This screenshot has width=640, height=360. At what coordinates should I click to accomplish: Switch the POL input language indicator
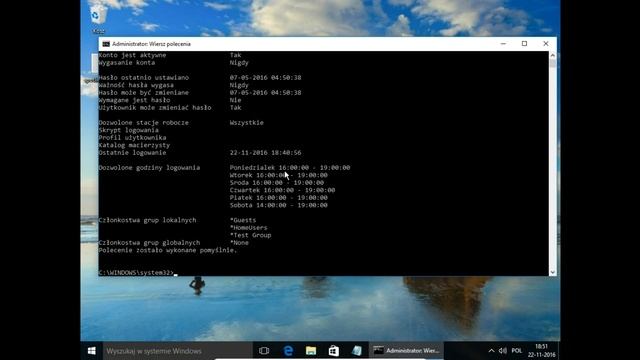[517, 351]
